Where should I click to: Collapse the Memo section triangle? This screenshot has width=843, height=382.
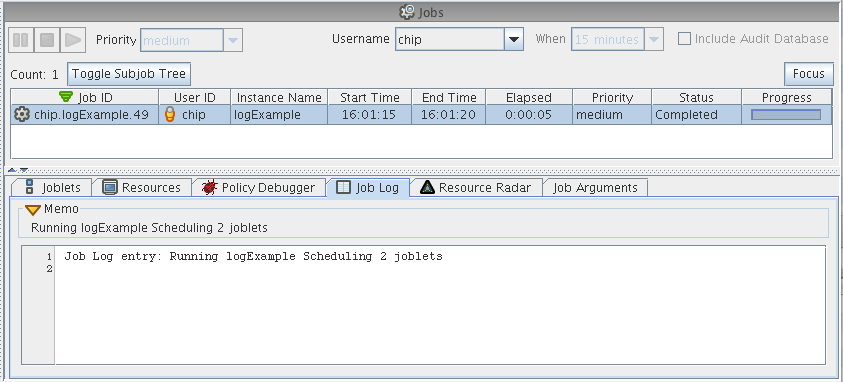click(x=33, y=210)
